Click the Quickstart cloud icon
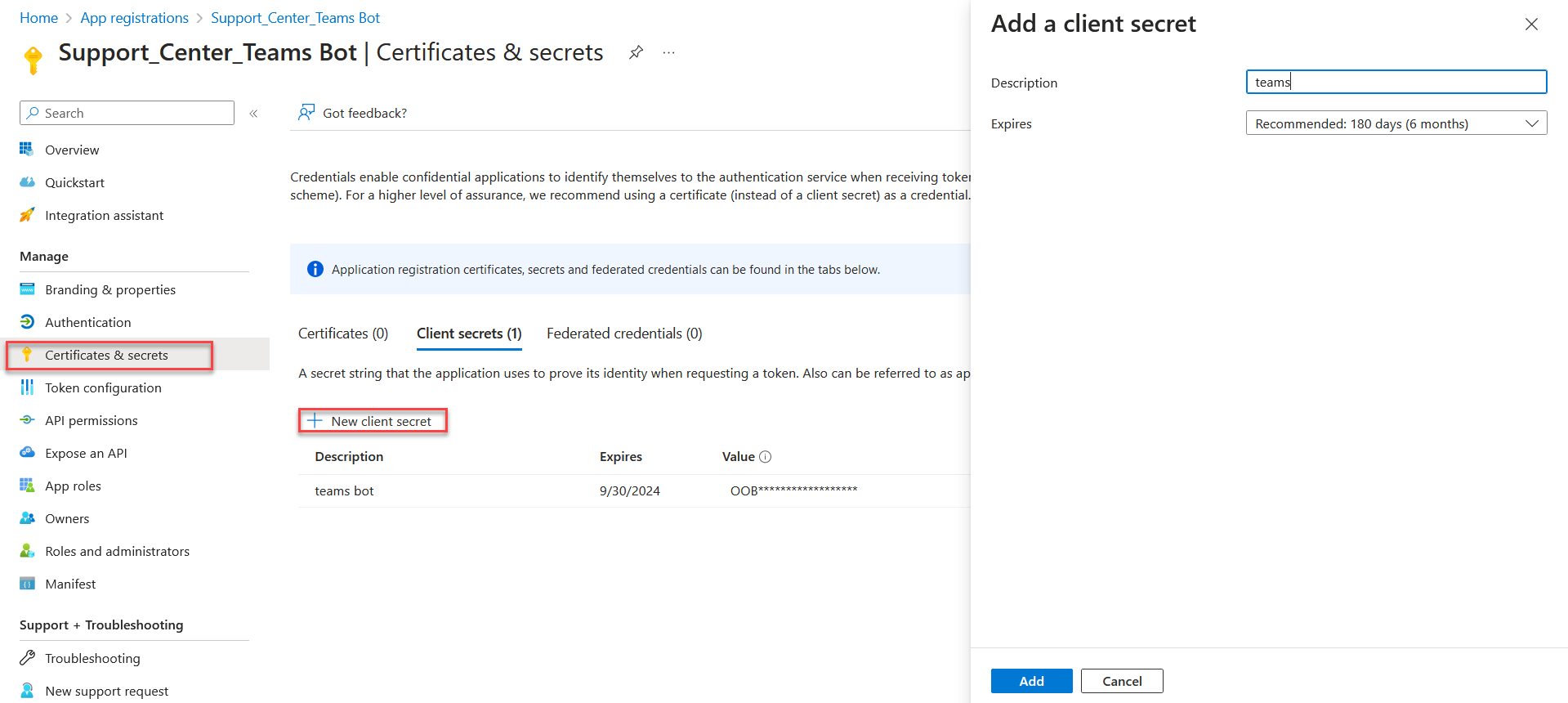This screenshot has width=1568, height=703. [x=27, y=182]
